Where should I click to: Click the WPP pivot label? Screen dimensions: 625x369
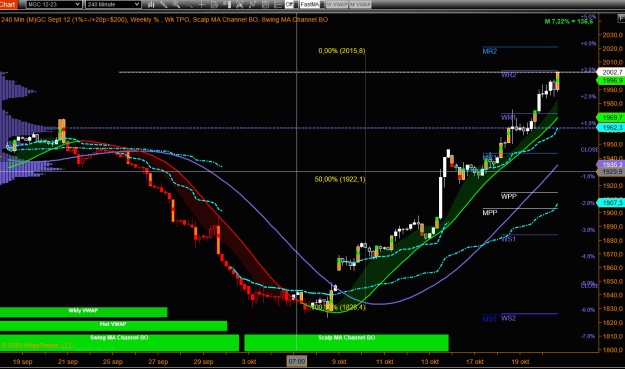509,196
